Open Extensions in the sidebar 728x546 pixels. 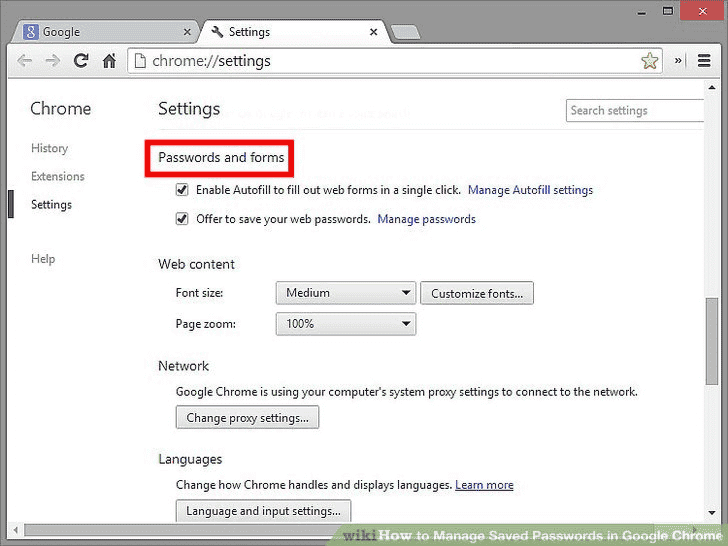click(58, 176)
